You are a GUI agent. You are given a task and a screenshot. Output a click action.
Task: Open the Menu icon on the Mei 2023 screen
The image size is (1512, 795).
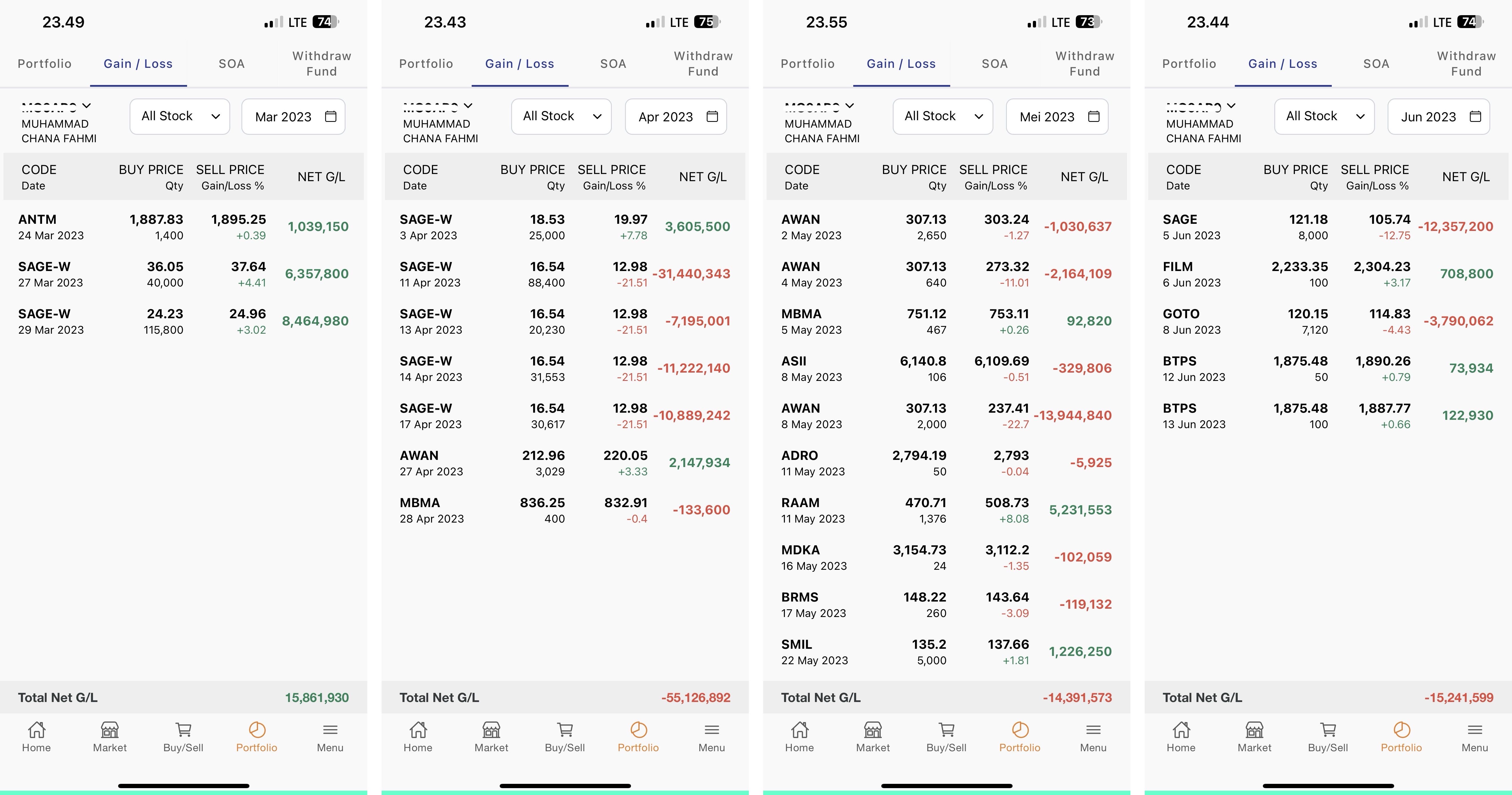(x=1093, y=730)
